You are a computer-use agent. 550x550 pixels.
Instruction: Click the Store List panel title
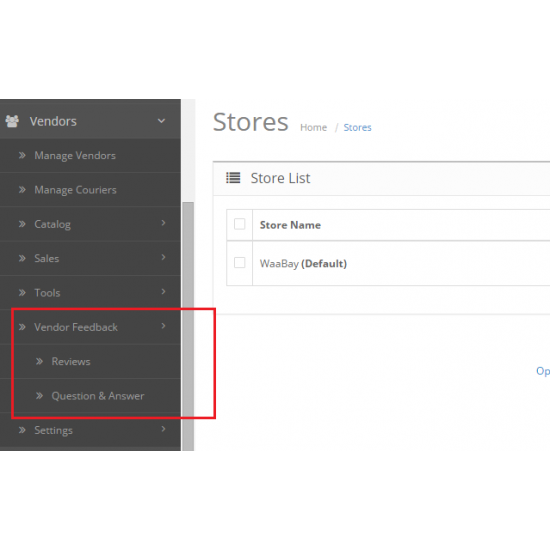click(280, 178)
